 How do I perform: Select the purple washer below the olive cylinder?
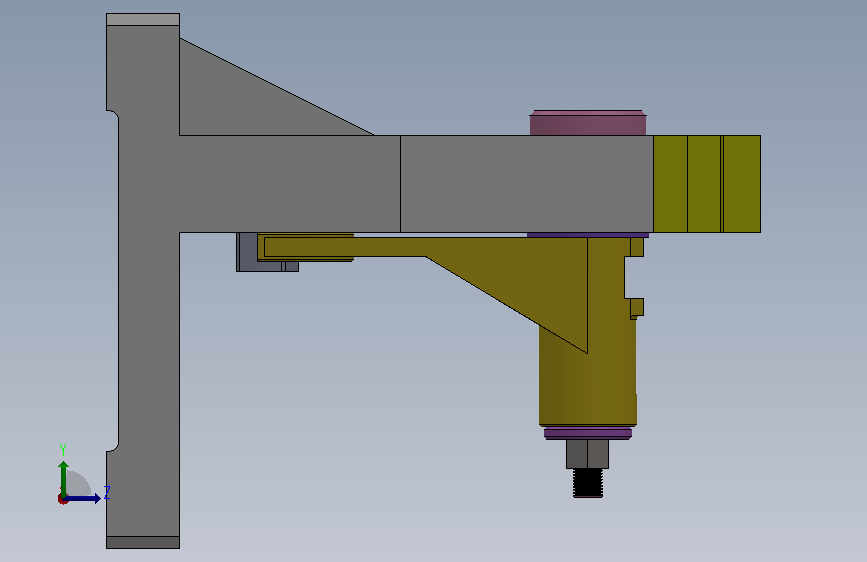pyautogui.click(x=588, y=433)
